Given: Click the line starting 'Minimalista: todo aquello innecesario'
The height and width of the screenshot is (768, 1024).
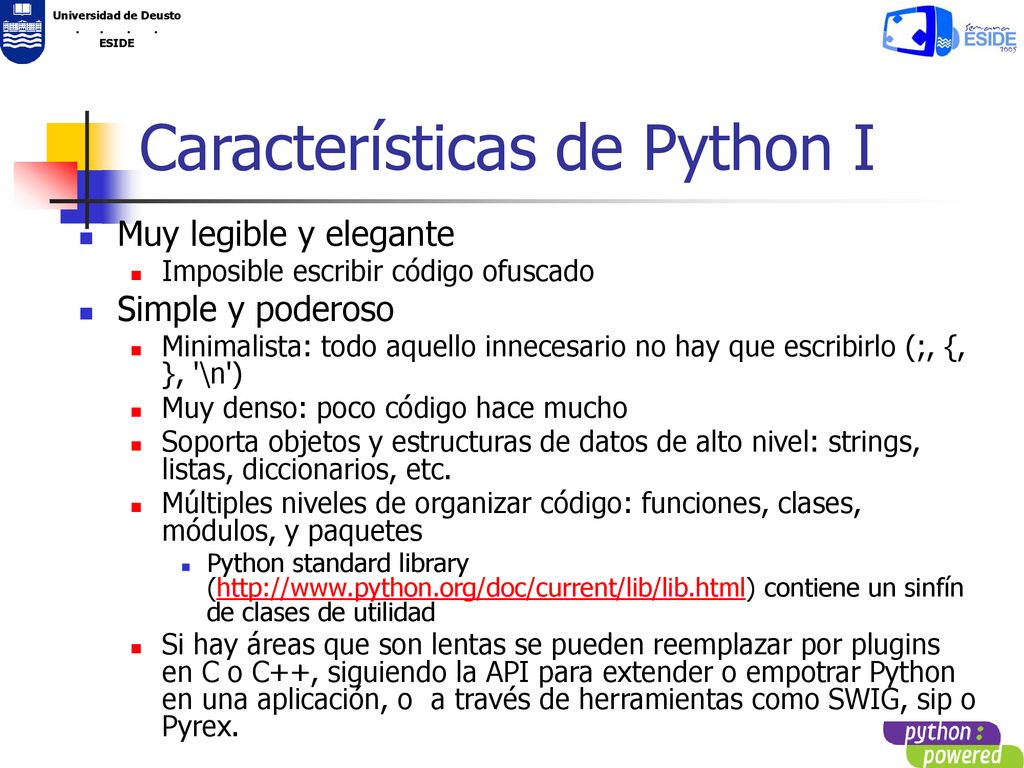Looking at the screenshot, I should click(x=564, y=347).
